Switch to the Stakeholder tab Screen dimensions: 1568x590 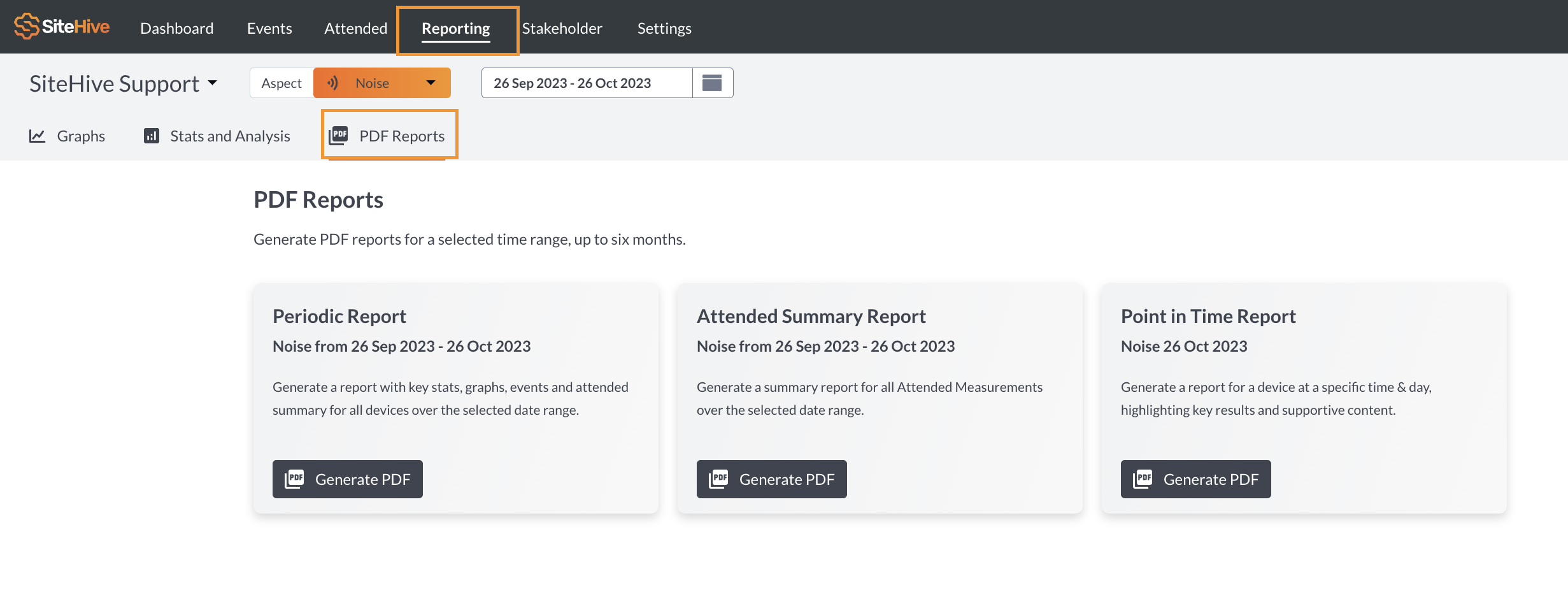pos(562,28)
